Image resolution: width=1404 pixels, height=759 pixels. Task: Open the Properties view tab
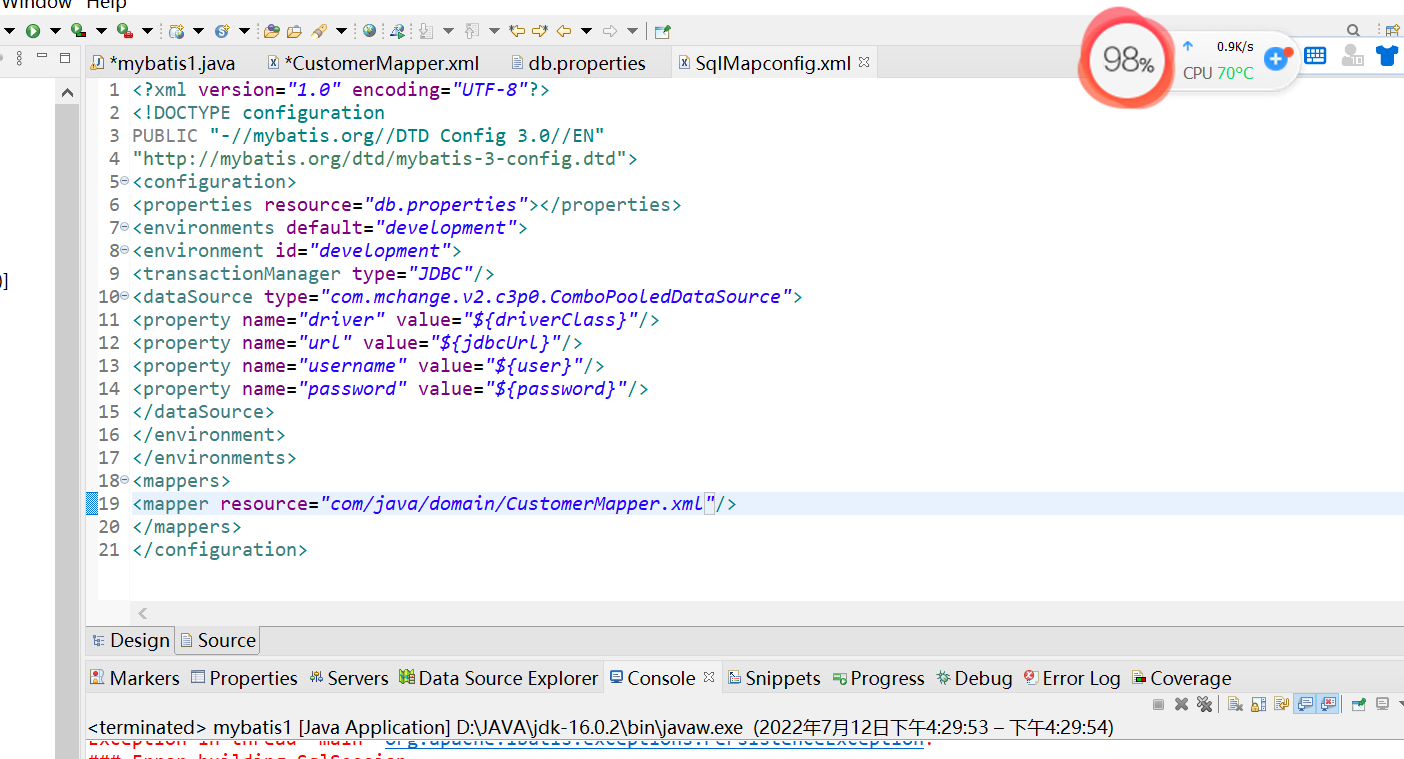pos(244,678)
